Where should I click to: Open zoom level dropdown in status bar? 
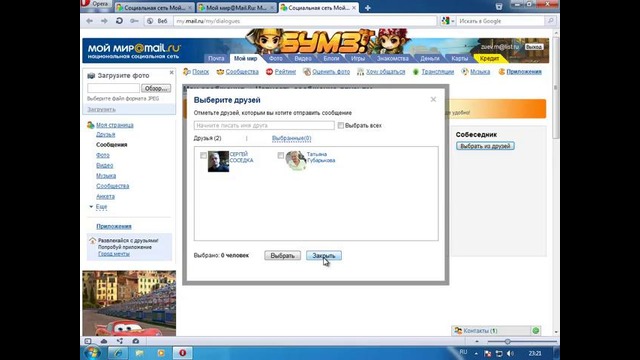[477, 341]
